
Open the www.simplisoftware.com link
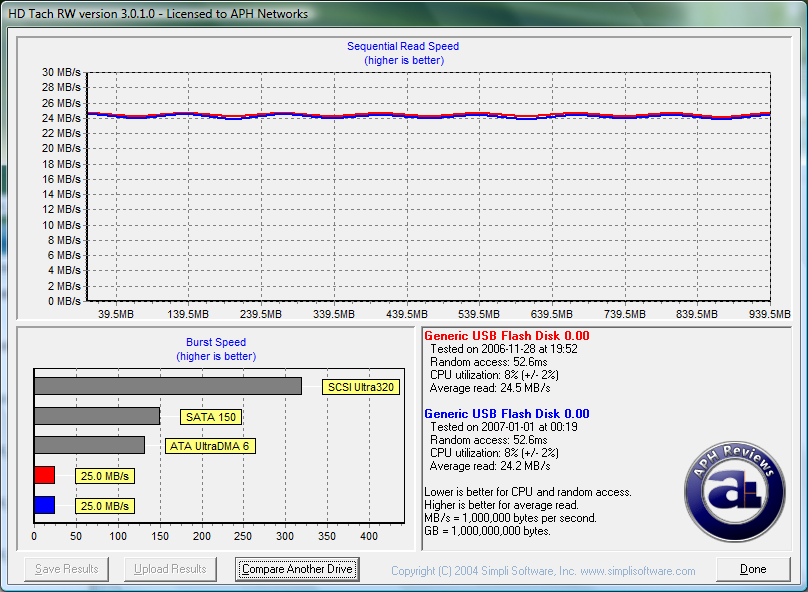coord(637,571)
